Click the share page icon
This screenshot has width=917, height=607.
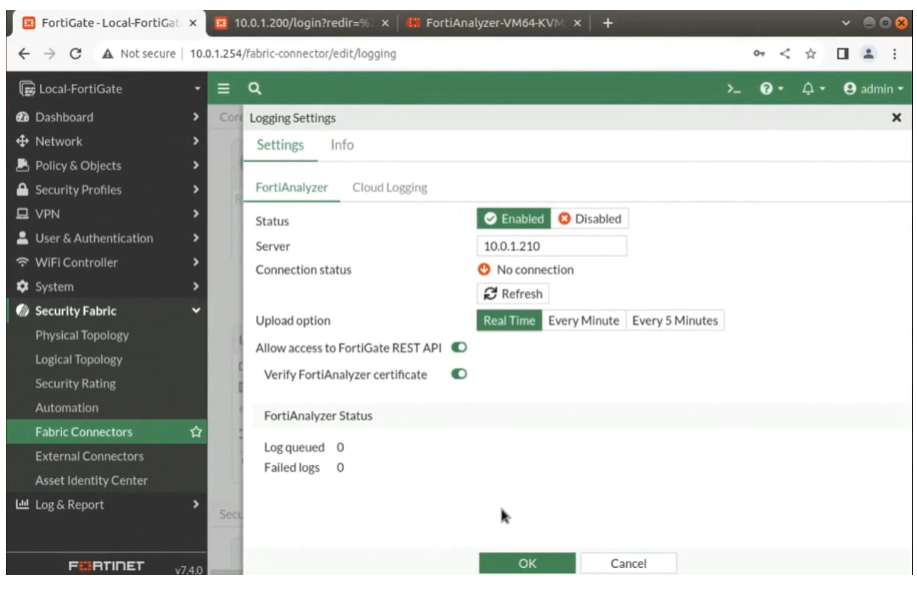(785, 54)
